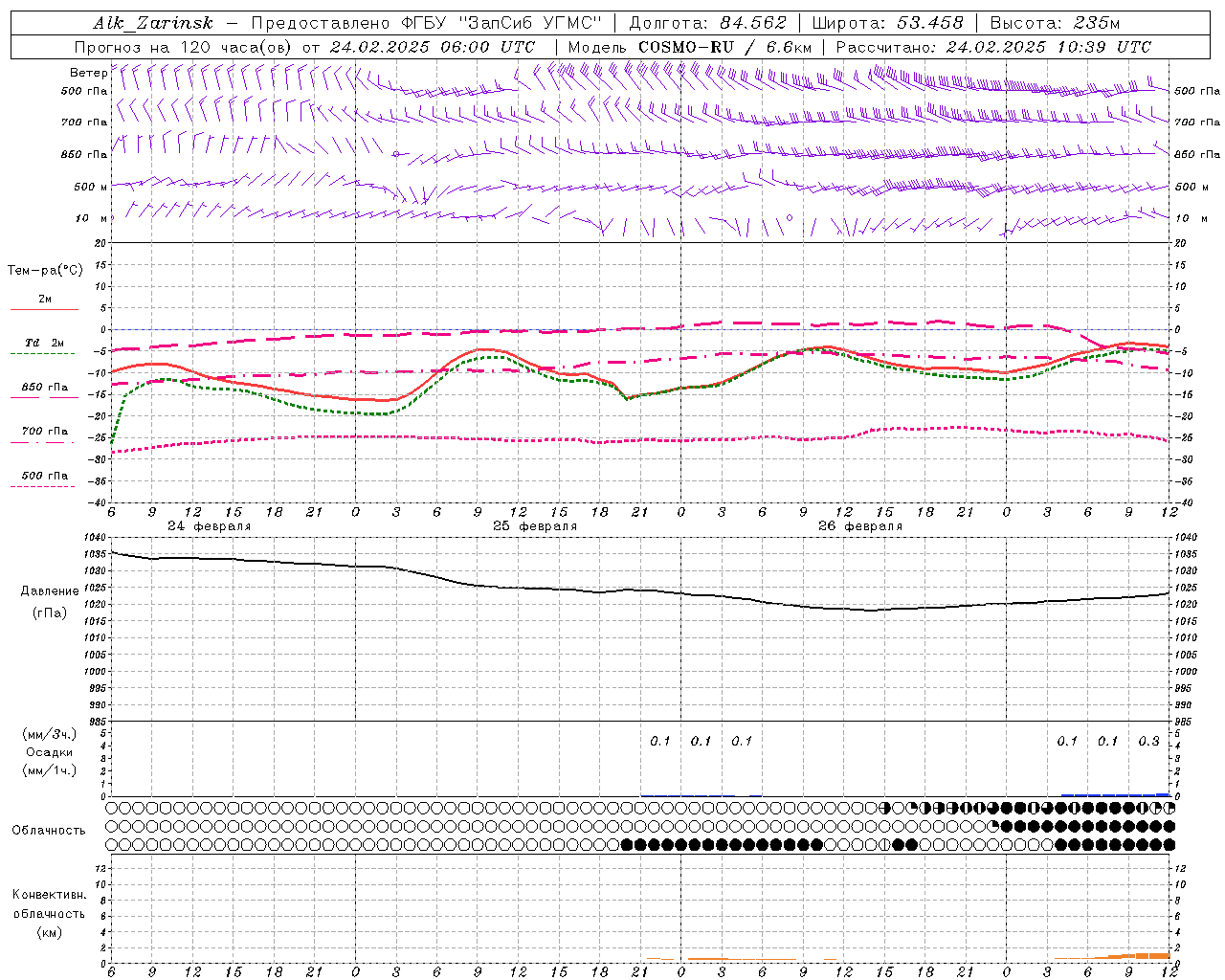The image size is (1225, 980).
Task: Click the 700 гПа entry in temperature legend
Action: coord(45,432)
